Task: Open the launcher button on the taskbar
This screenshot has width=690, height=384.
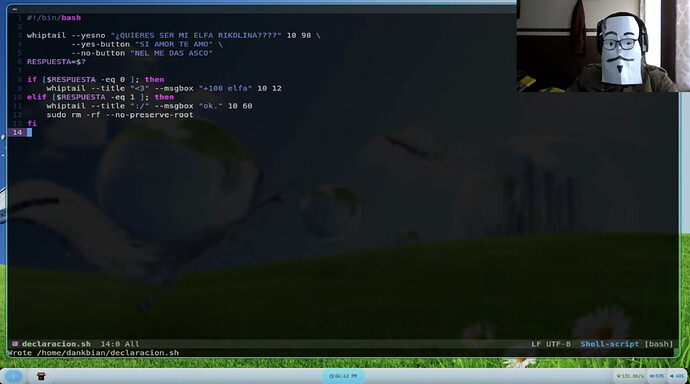Action: (13, 376)
